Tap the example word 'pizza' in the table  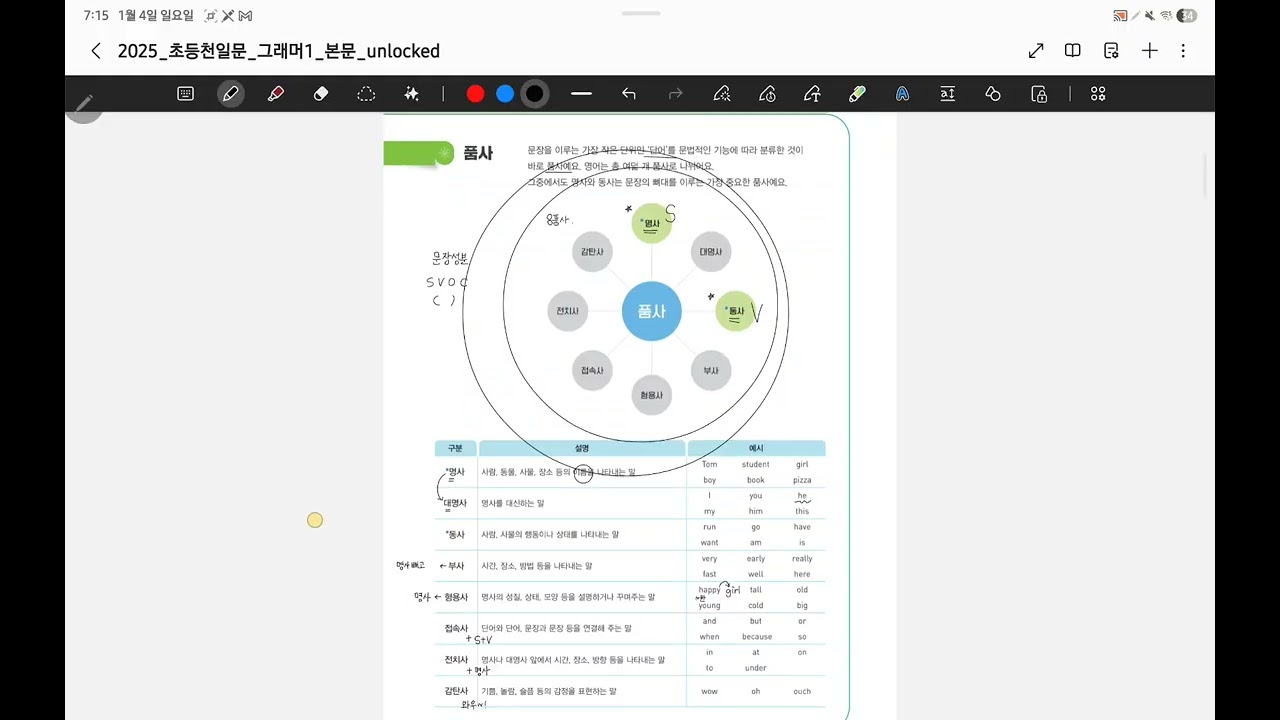tap(802, 480)
